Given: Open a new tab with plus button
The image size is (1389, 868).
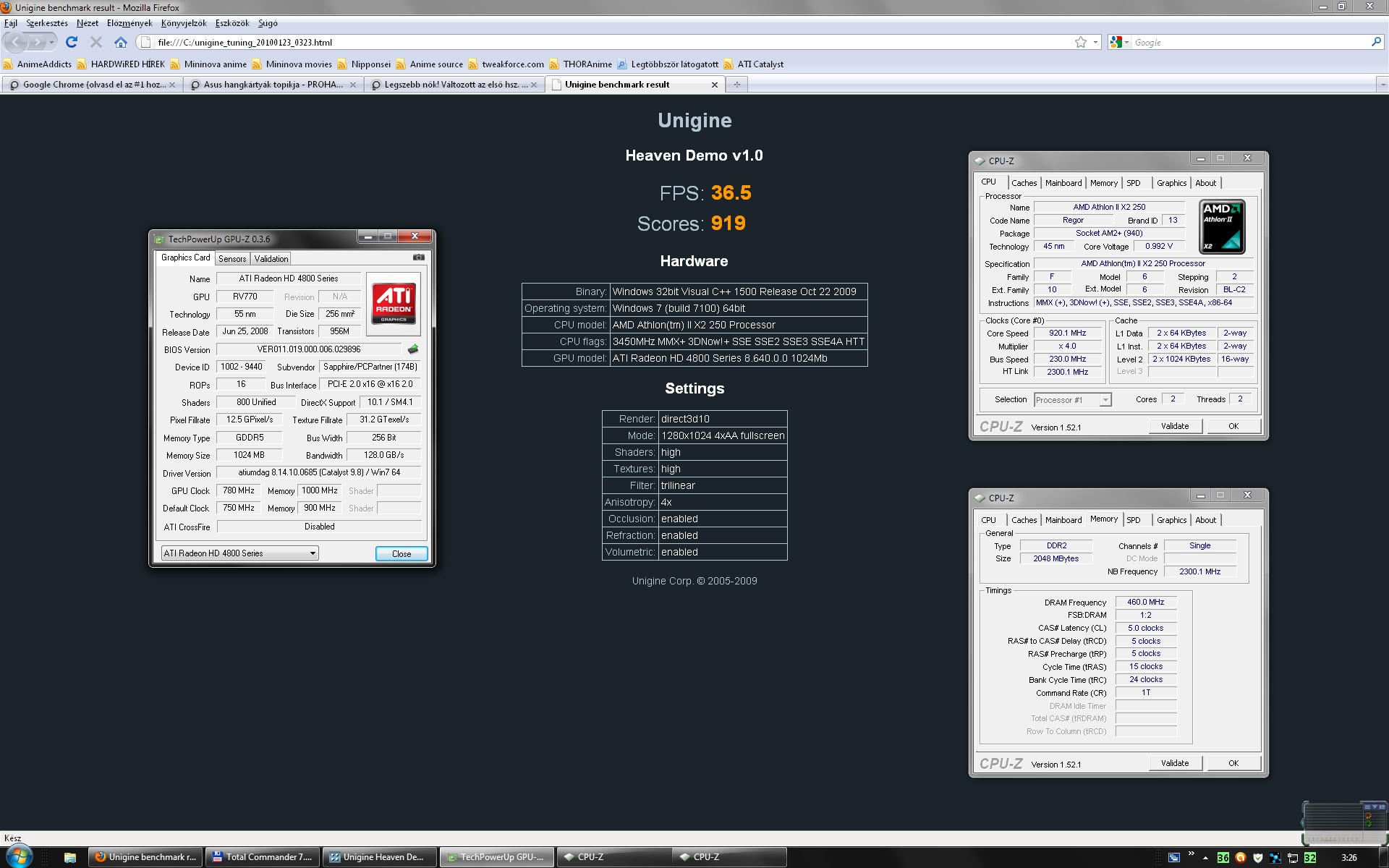Looking at the screenshot, I should [737, 85].
